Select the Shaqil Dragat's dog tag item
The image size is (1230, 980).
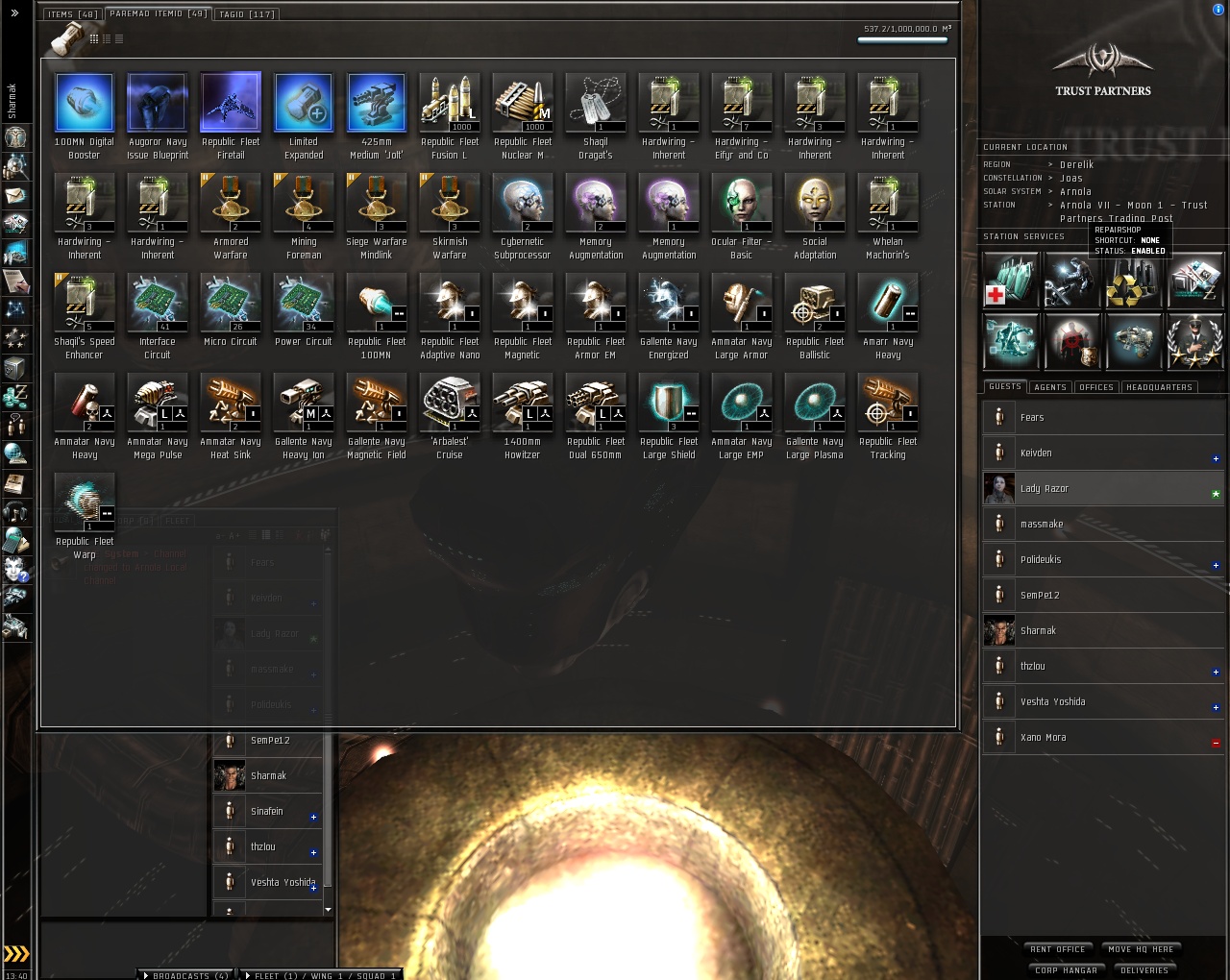coord(596,116)
